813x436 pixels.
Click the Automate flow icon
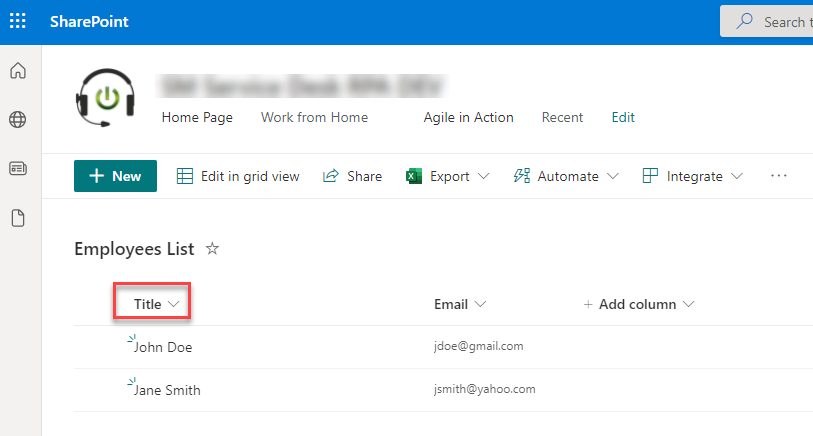coord(522,176)
